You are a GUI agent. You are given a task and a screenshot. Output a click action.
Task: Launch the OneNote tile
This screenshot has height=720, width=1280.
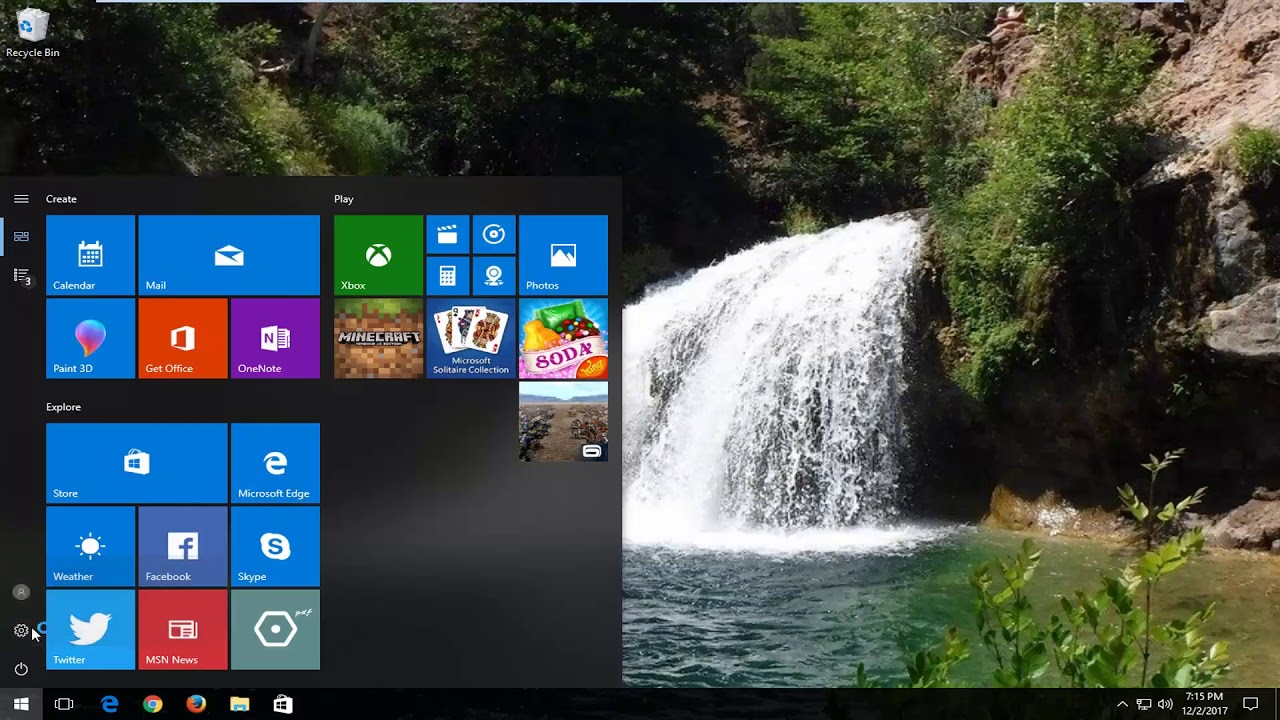tap(275, 338)
